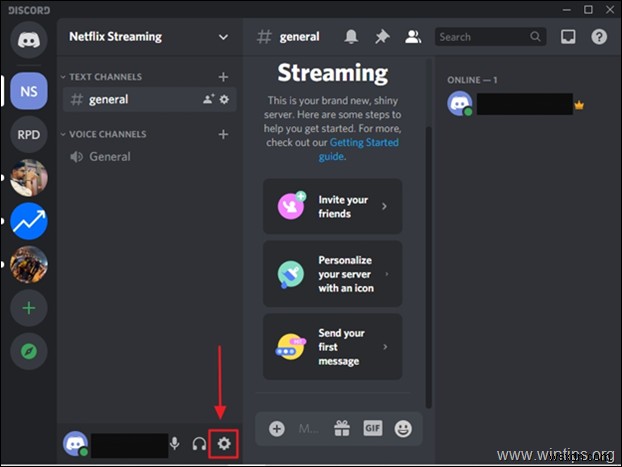Screen dimensions: 622x467
Task: Open server with man portrait avatar
Action: pos(29,178)
